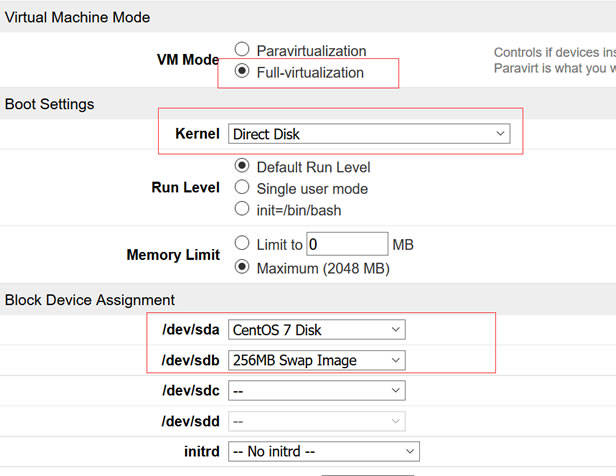The width and height of the screenshot is (616, 476).
Task: Click the disabled /dev/sdd dropdown
Action: 317,421
